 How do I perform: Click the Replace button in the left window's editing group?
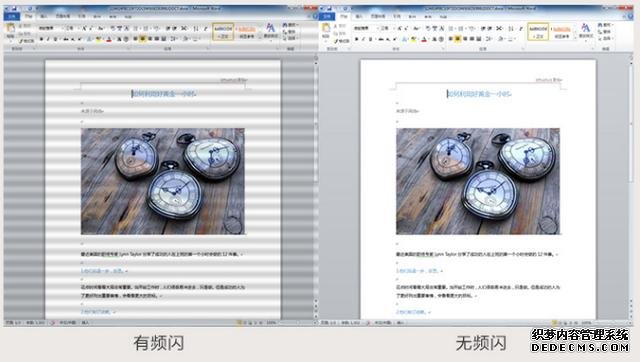(x=290, y=32)
